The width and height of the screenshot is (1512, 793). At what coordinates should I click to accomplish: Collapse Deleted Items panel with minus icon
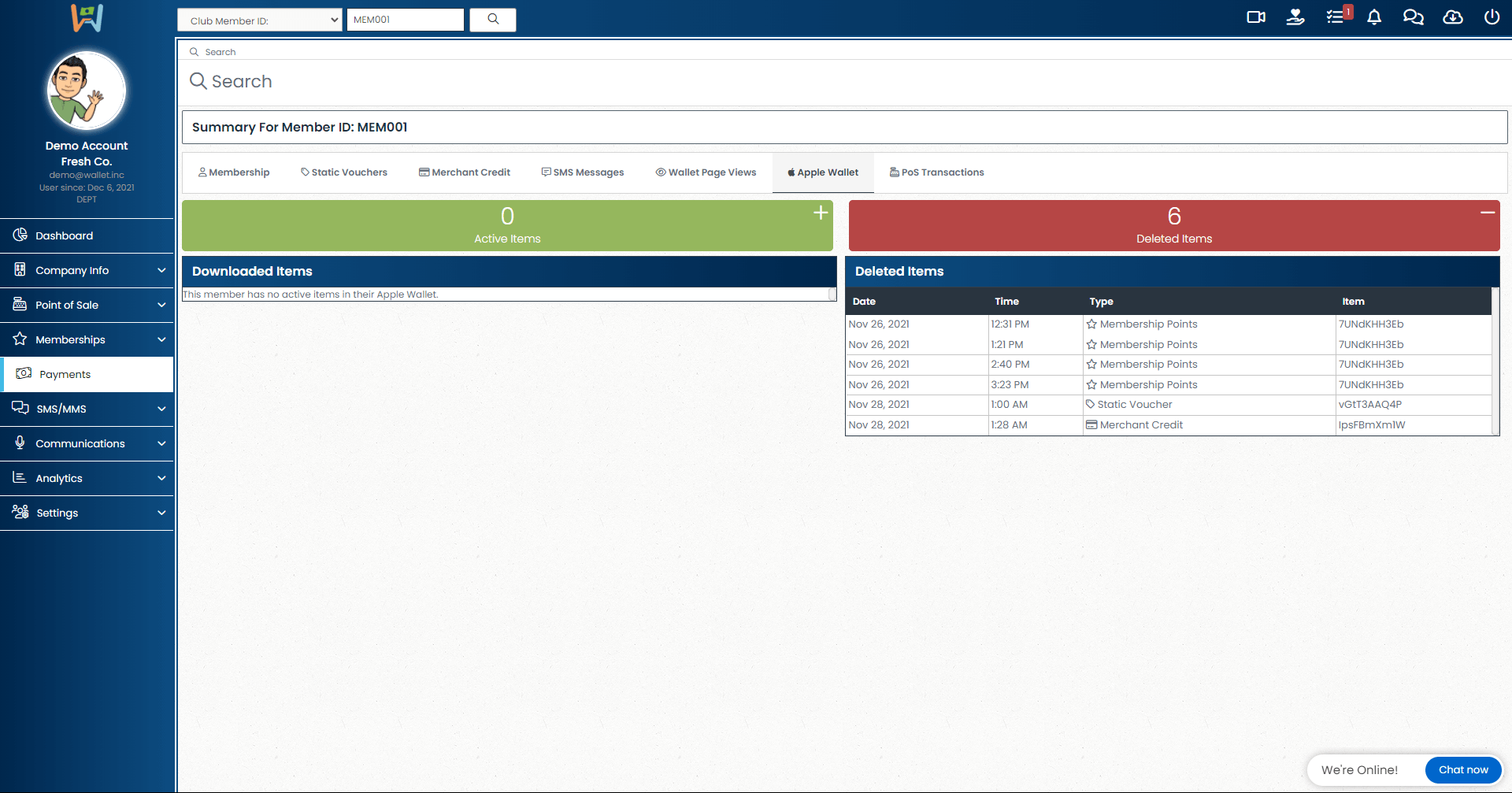[1487, 213]
